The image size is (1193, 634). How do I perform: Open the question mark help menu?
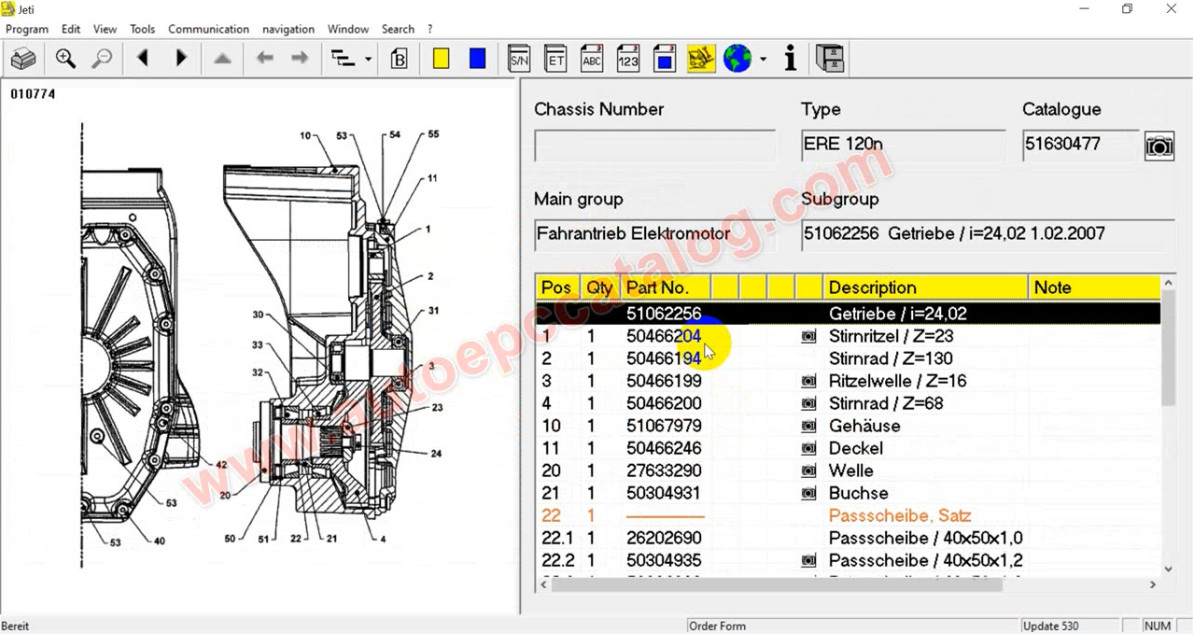pyautogui.click(x=430, y=29)
